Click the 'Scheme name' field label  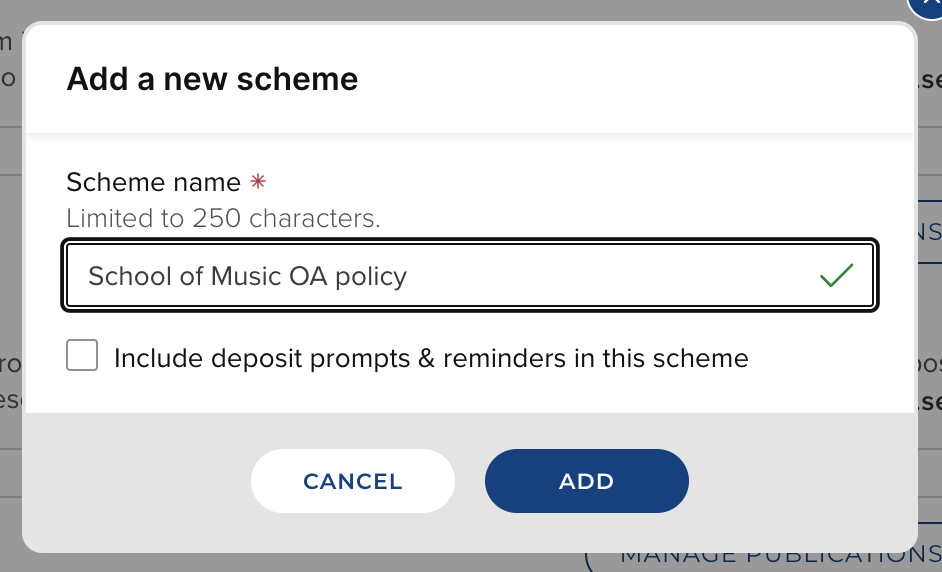click(153, 183)
